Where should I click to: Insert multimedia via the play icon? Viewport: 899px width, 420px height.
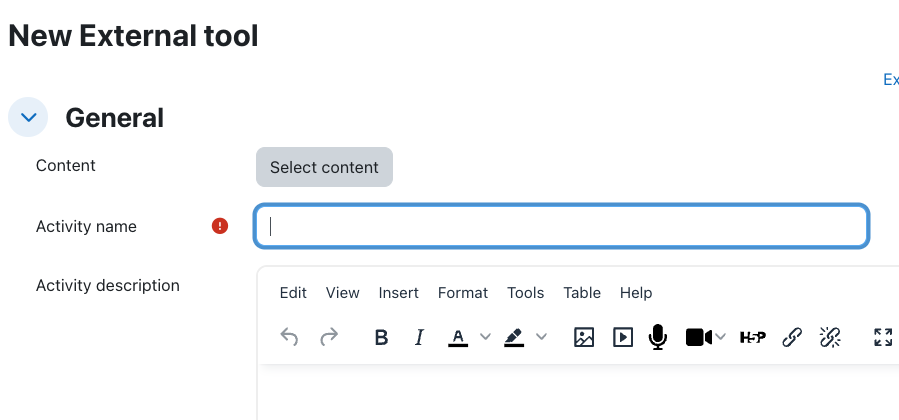(x=623, y=337)
